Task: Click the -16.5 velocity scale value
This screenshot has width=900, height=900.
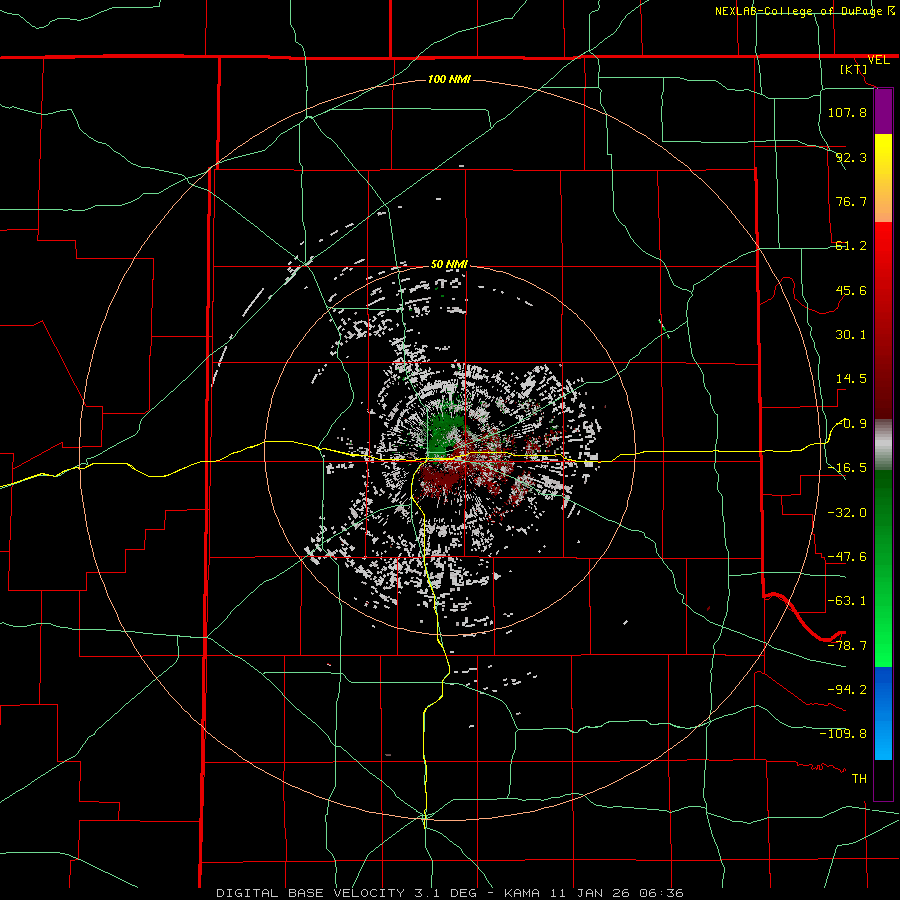Action: [x=847, y=468]
